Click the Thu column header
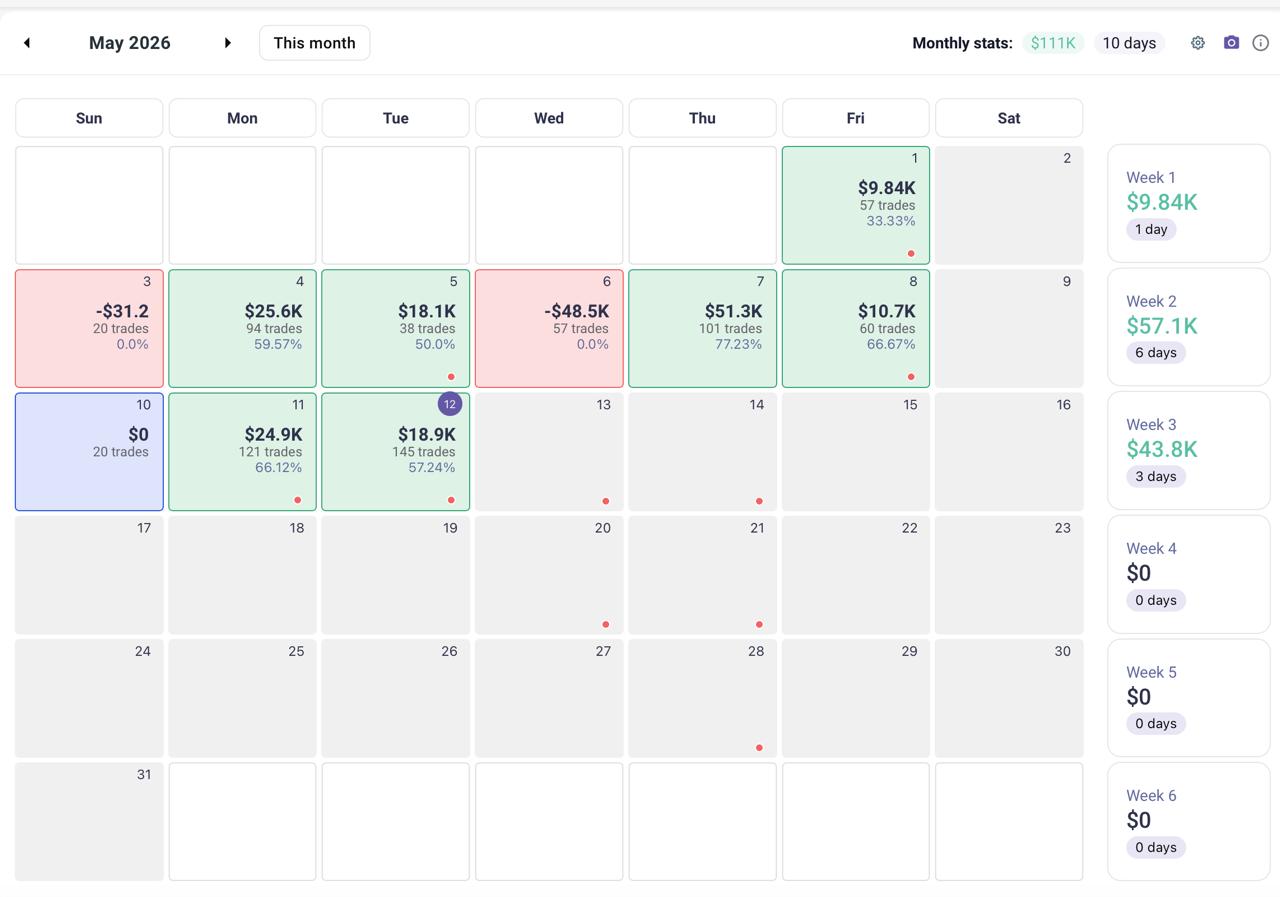The height and width of the screenshot is (897, 1280). 702,118
